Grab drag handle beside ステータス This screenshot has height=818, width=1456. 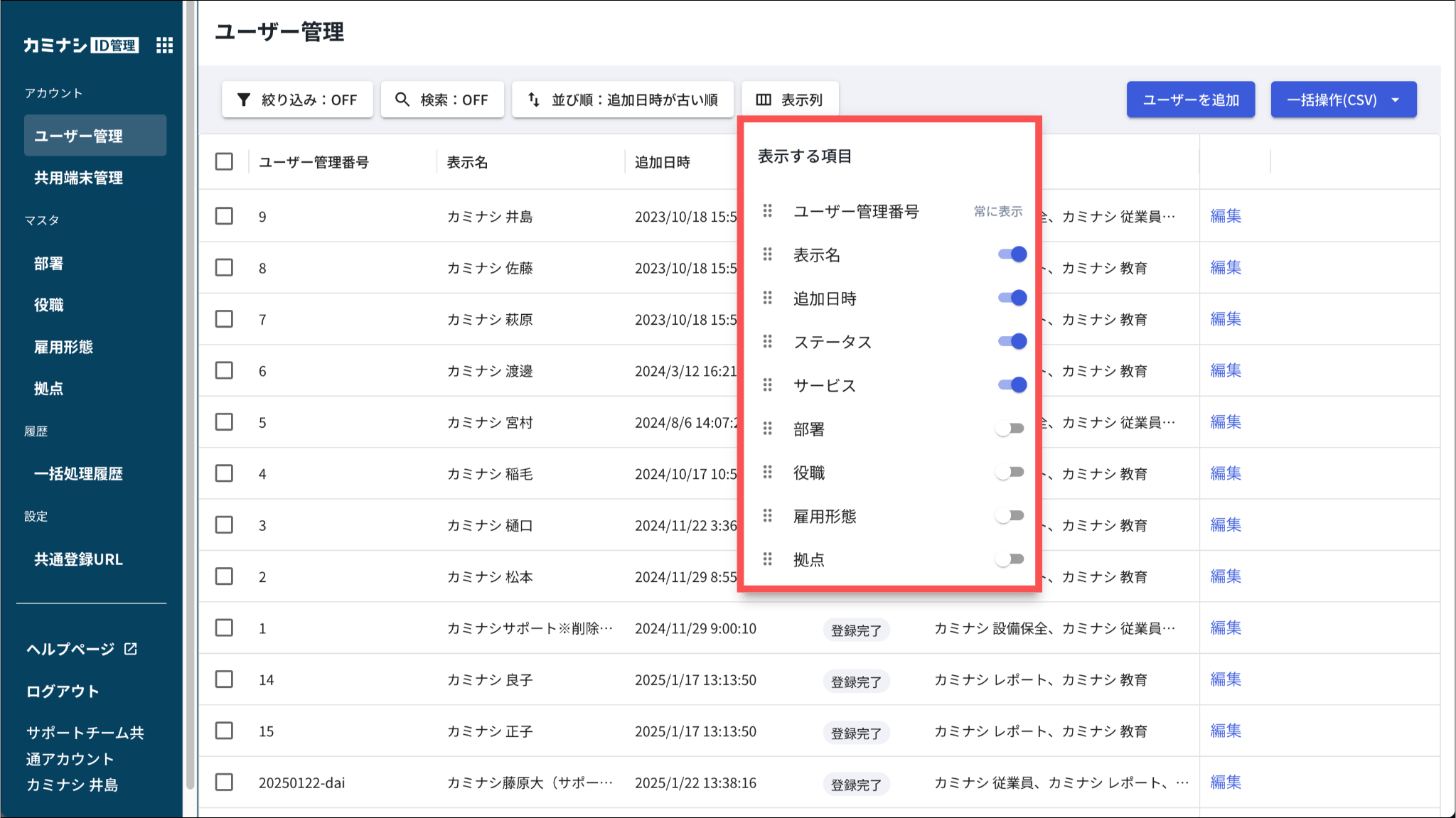click(767, 342)
